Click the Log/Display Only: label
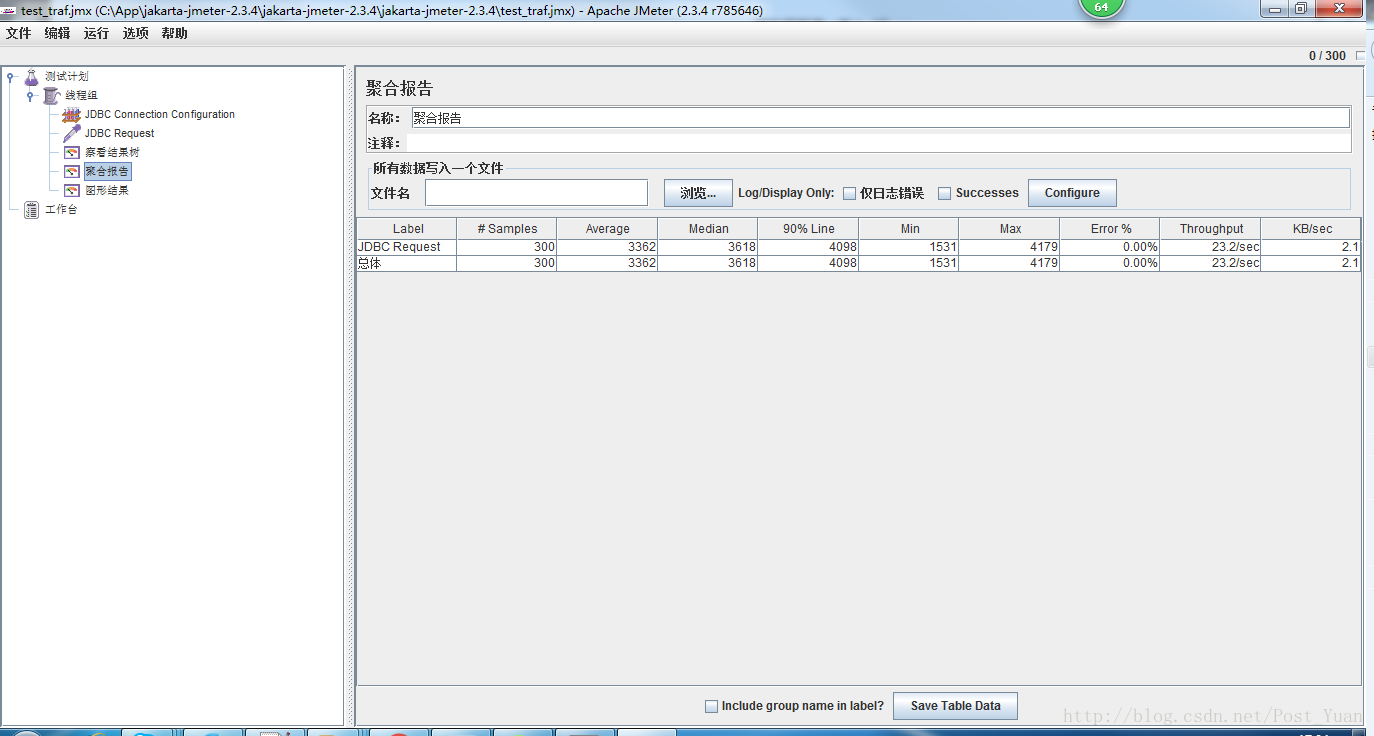Screen dimensions: 1374x736 (x=786, y=193)
